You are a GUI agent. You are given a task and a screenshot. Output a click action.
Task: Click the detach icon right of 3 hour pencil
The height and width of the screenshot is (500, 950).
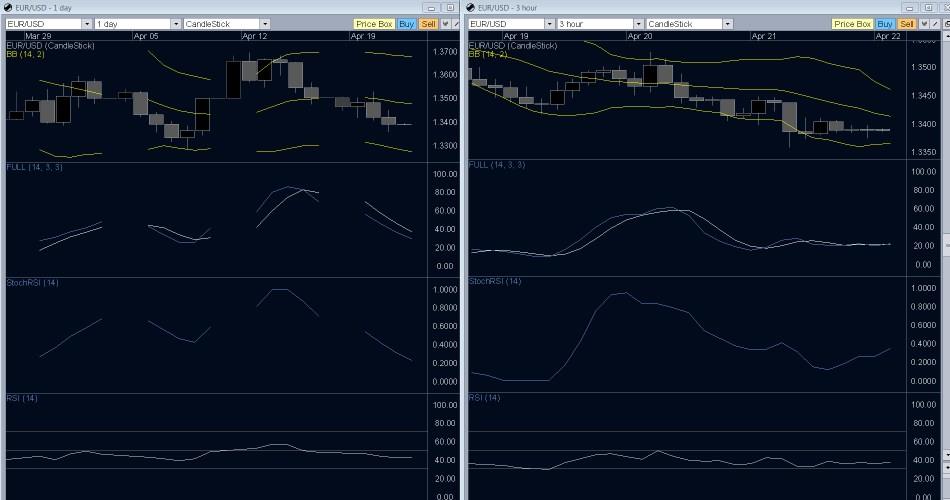pos(946,24)
